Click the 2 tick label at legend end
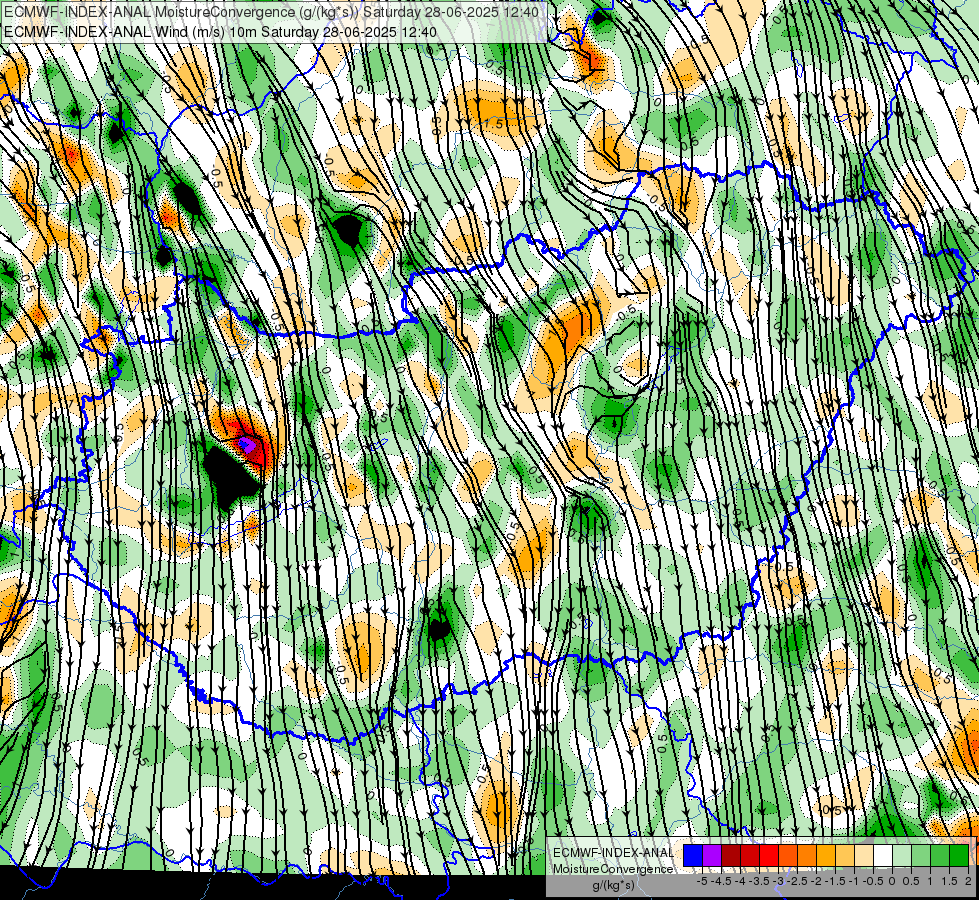The height and width of the screenshot is (900, 979). [968, 881]
